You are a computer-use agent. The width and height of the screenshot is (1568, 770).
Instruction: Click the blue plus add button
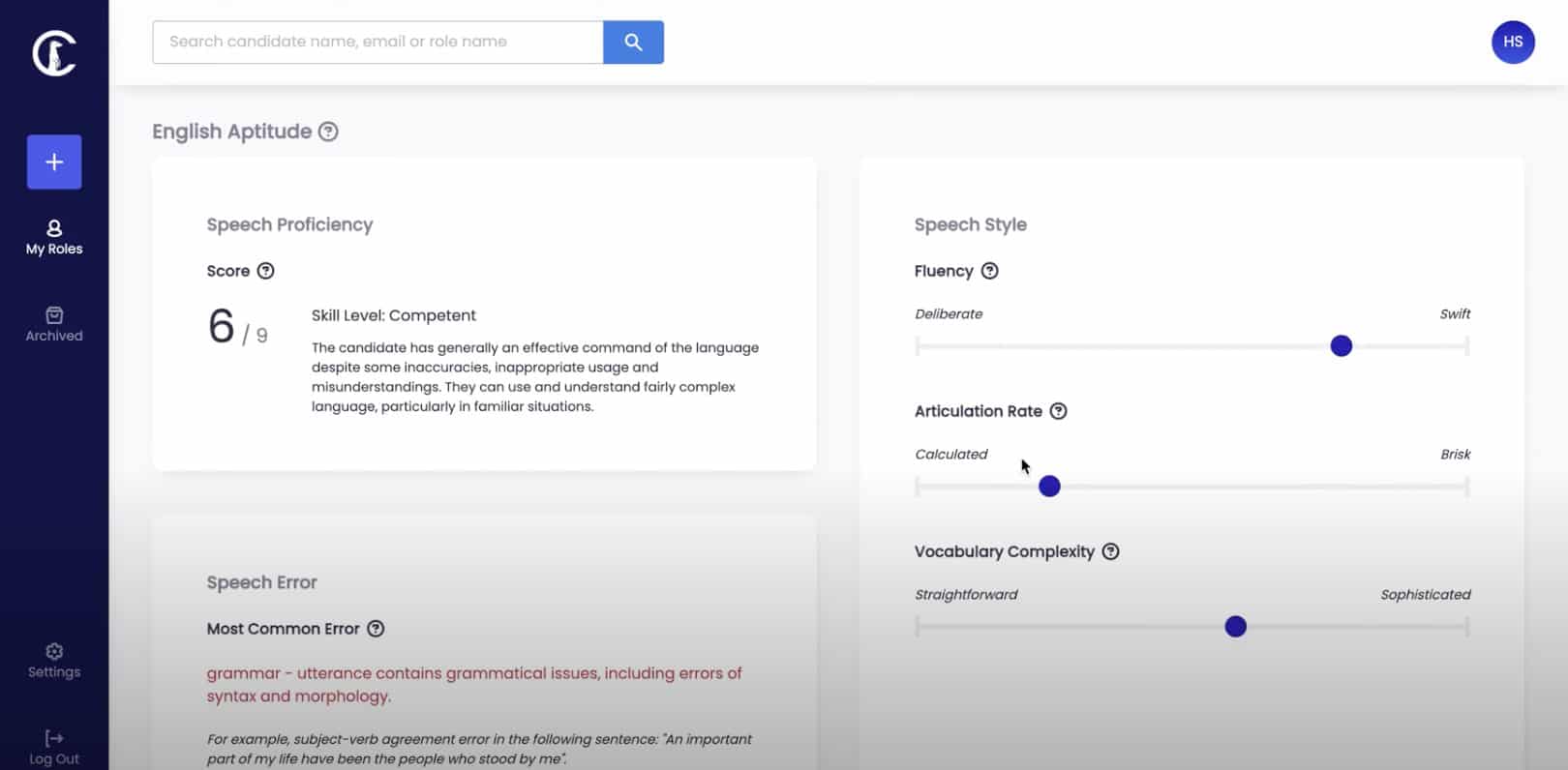coord(54,162)
